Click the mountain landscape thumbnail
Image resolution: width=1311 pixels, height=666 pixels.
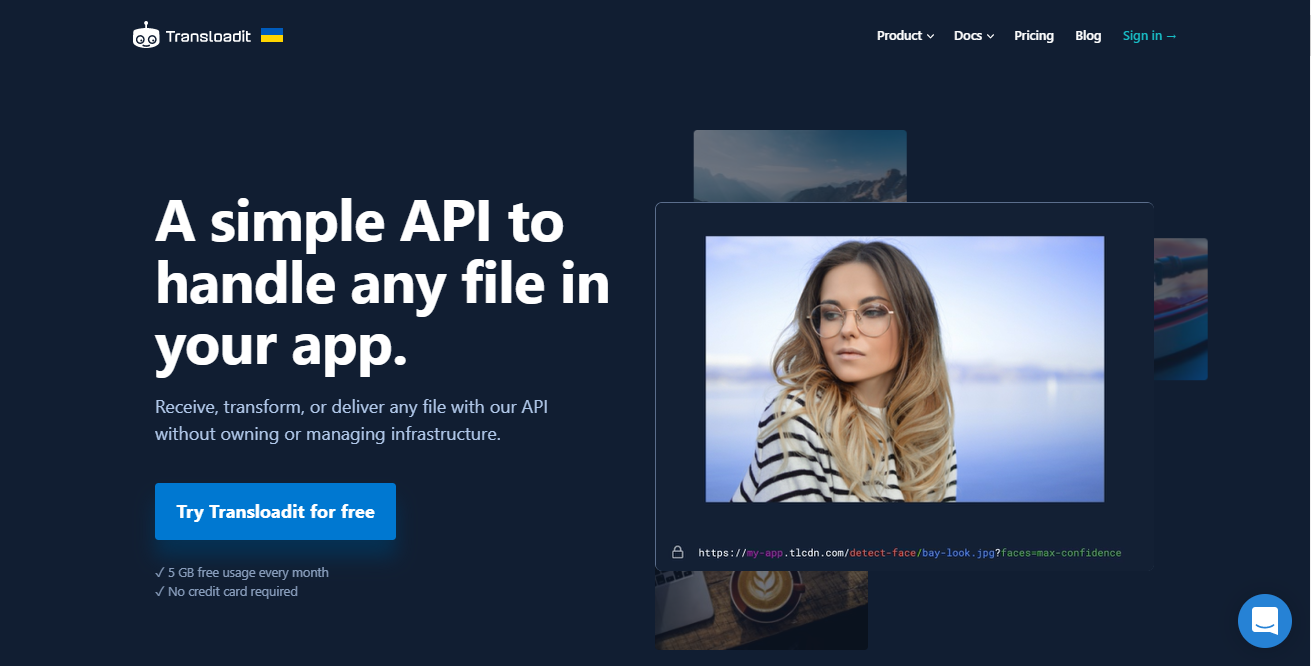click(x=800, y=166)
